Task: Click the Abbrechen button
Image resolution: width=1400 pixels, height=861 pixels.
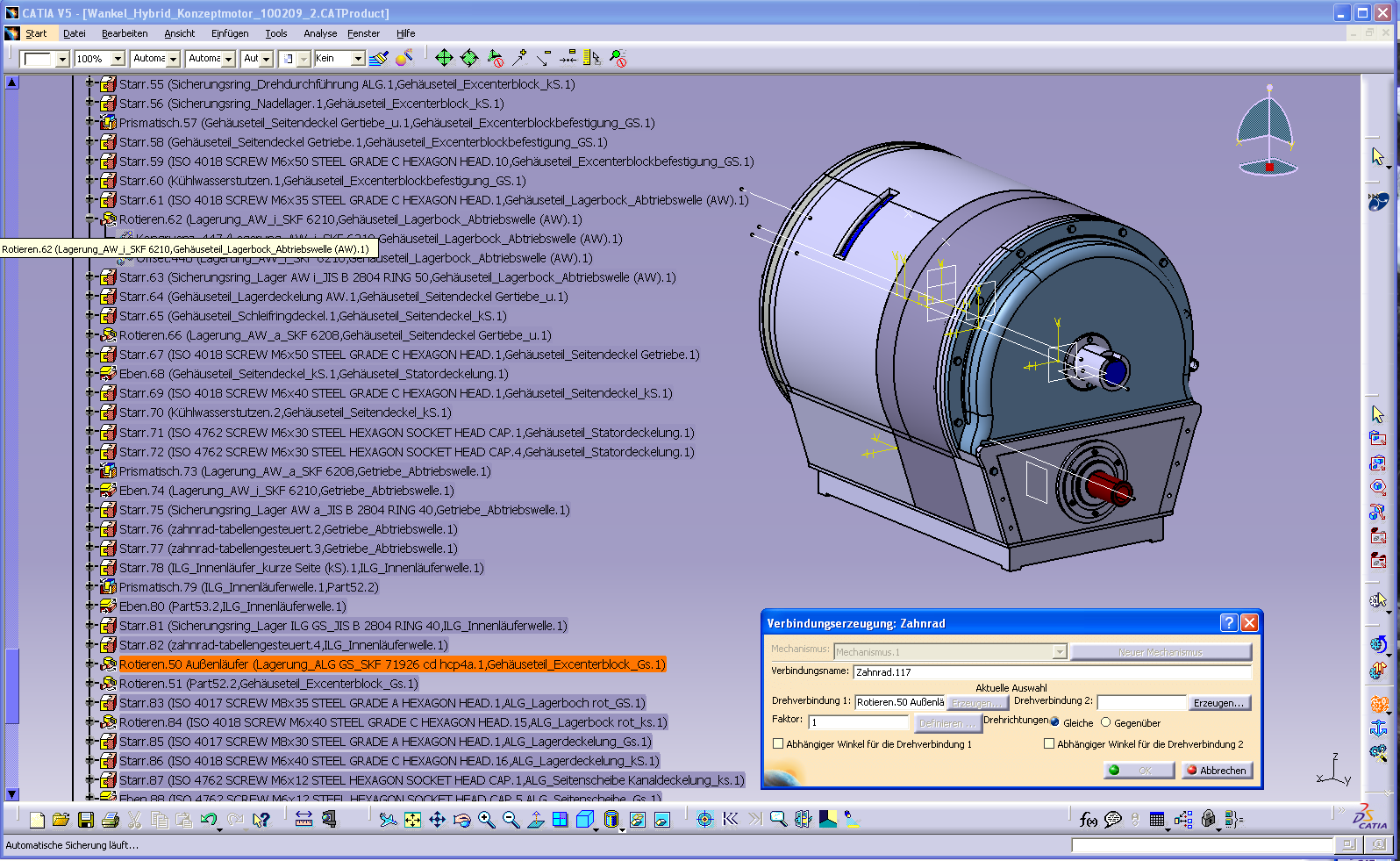Action: (x=1217, y=770)
